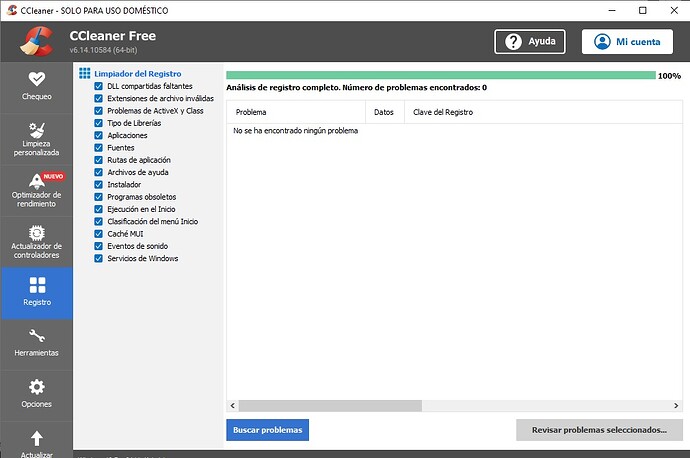This screenshot has width=690, height=458.
Task: Close the CCleaner window
Action: click(x=674, y=10)
